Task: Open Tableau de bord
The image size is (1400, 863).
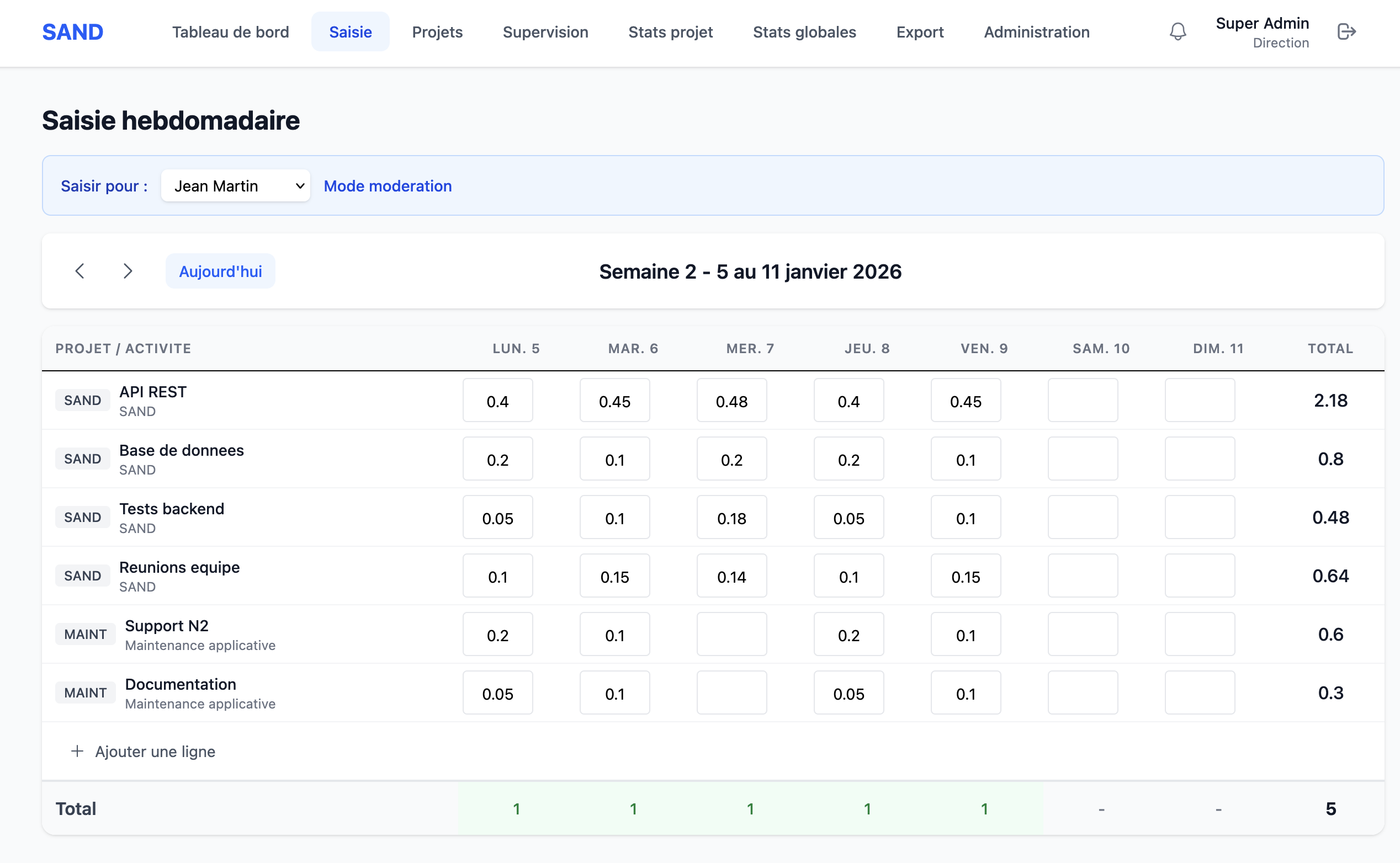Action: pos(231,32)
